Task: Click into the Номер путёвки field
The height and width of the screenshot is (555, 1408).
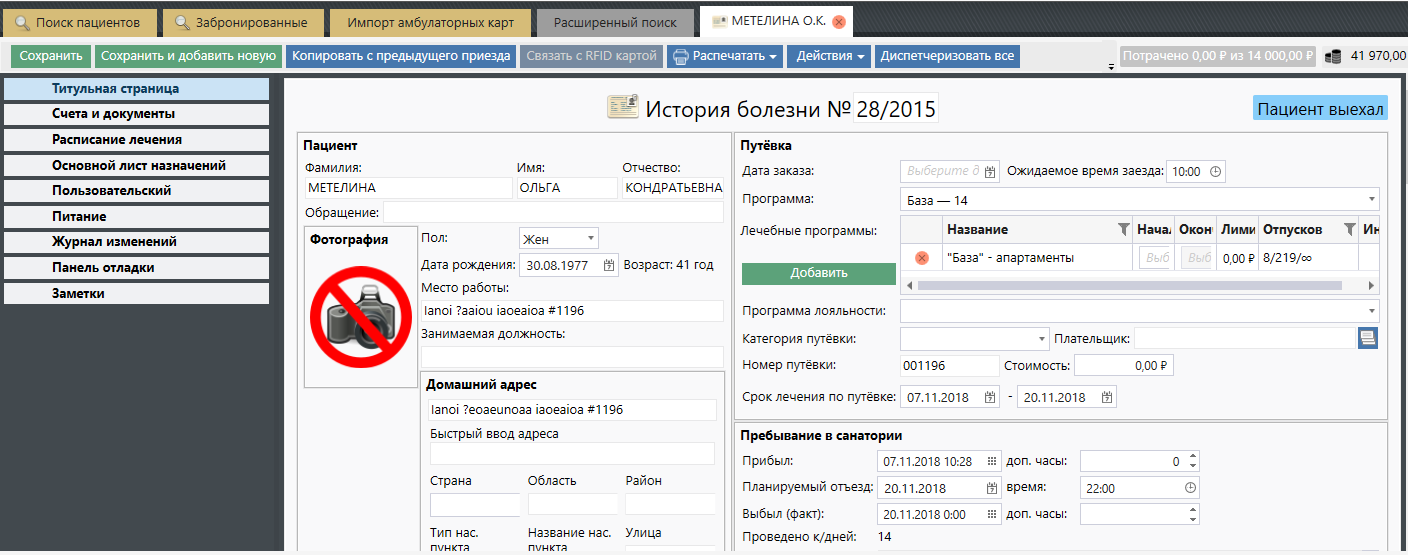Action: click(x=948, y=366)
